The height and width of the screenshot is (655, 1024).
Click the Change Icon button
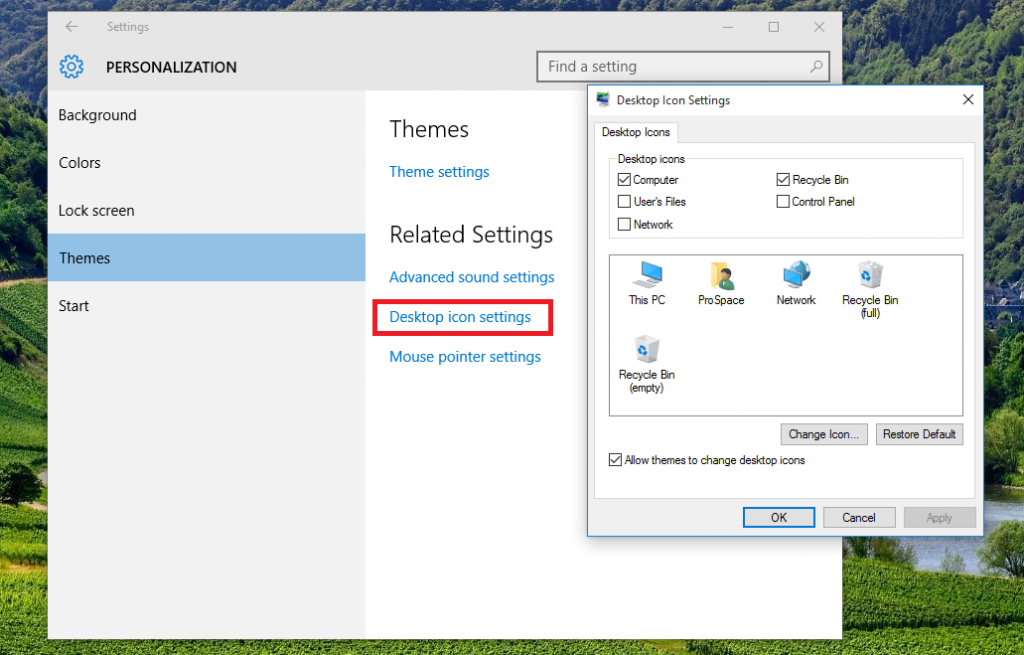(x=823, y=434)
